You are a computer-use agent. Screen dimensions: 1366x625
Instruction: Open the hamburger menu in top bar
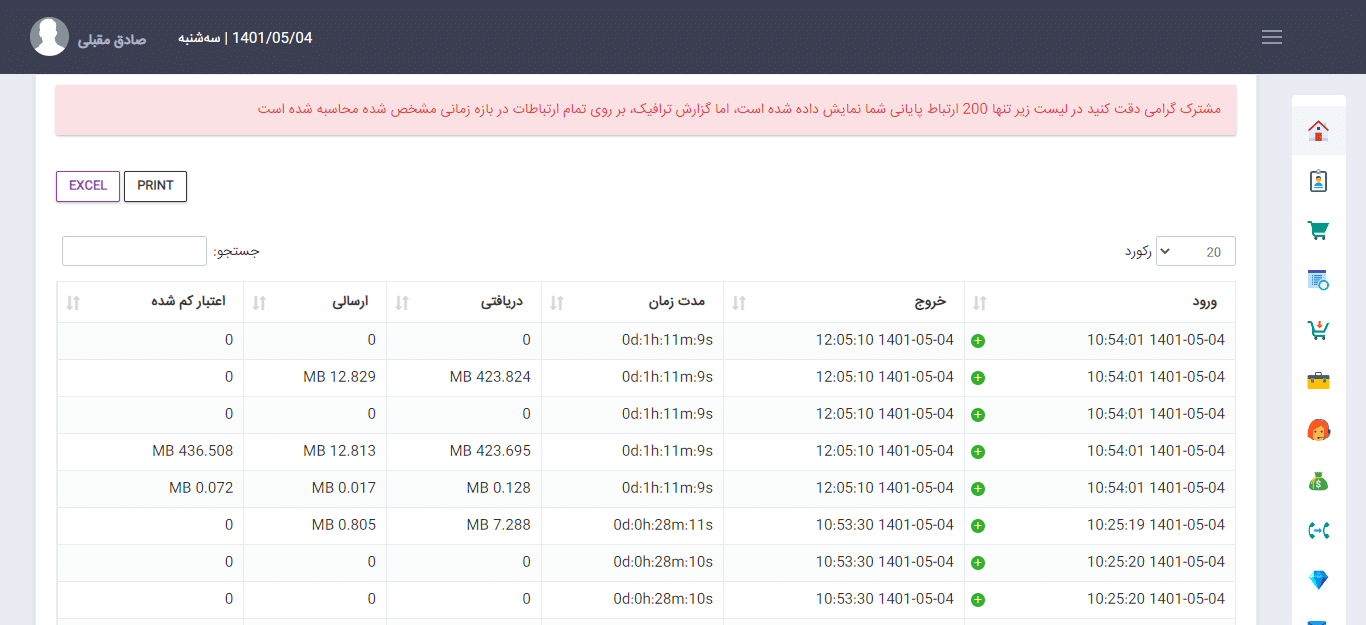click(1272, 37)
